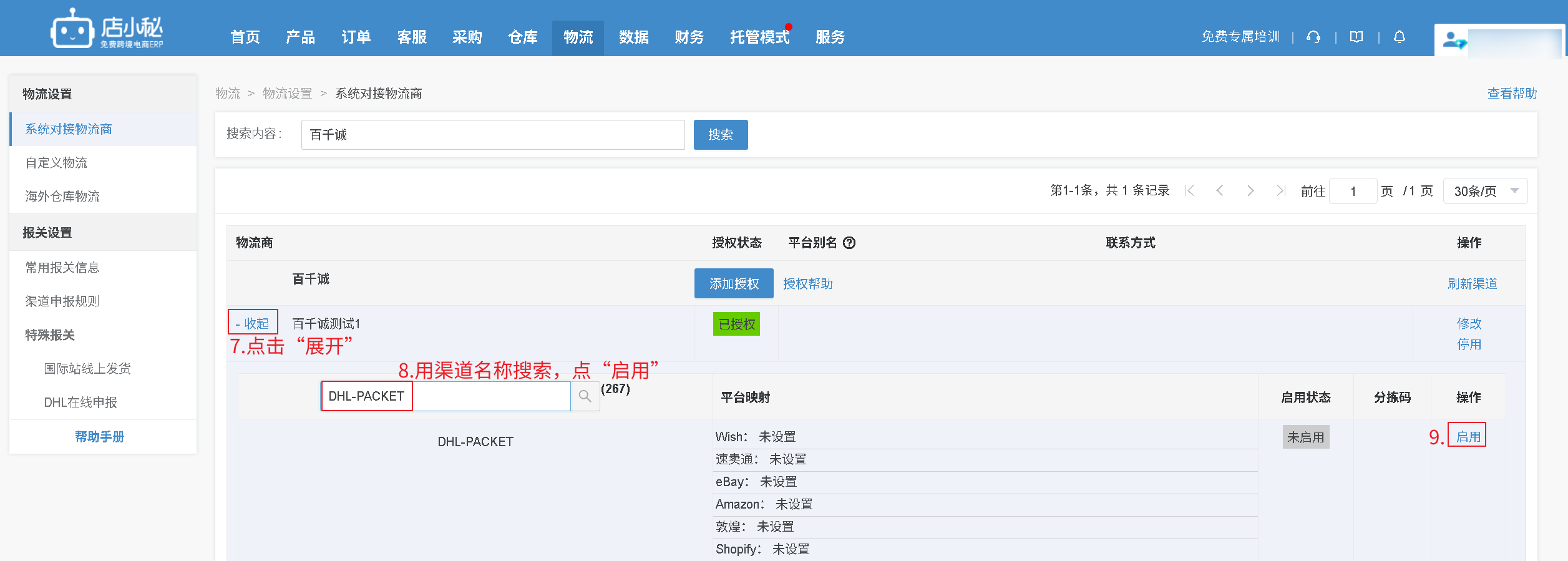Go to the previous page arrow
Viewport: 1568px width, 561px height.
tap(1220, 191)
